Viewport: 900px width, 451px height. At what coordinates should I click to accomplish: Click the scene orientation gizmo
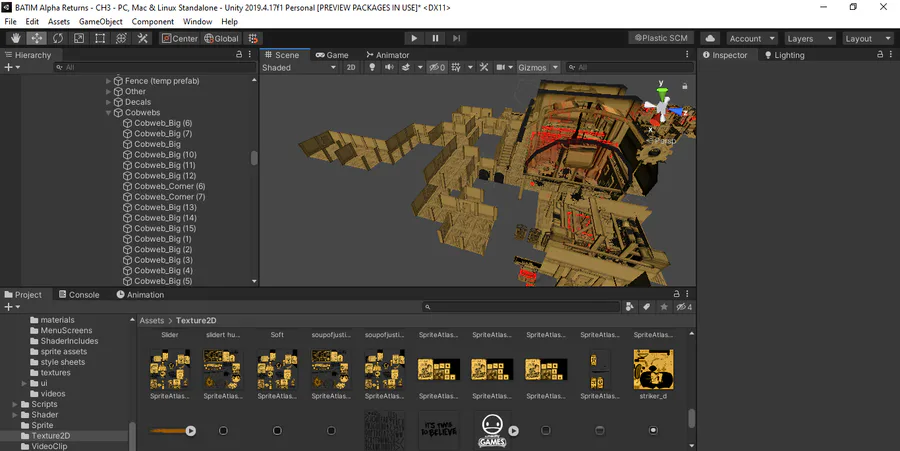[662, 107]
